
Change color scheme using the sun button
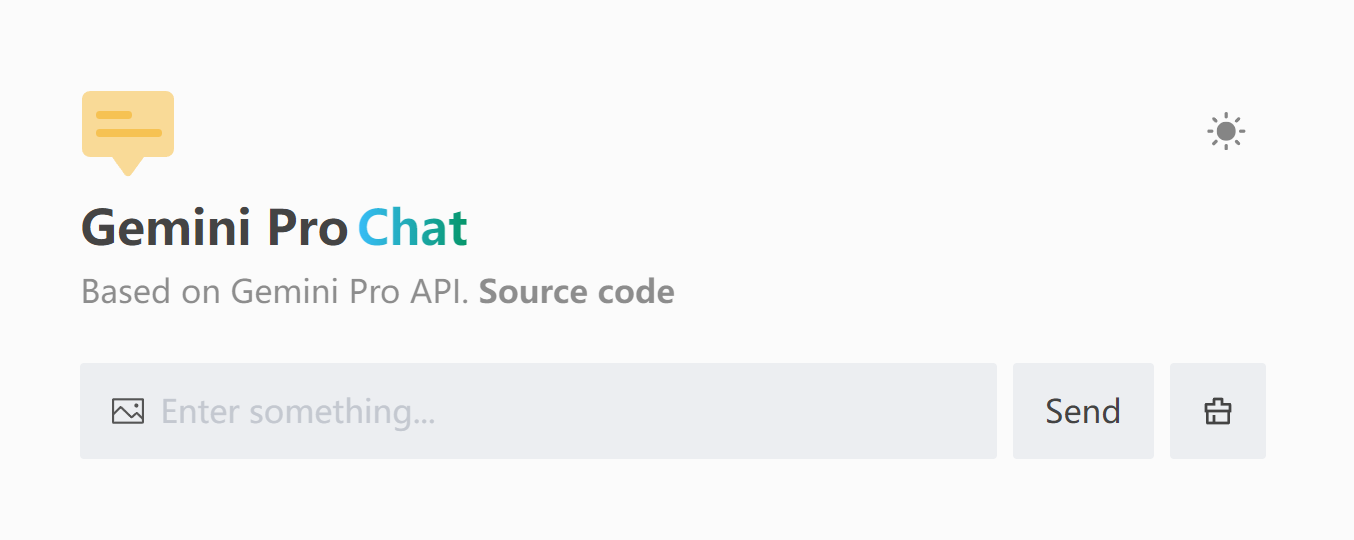click(x=1226, y=132)
